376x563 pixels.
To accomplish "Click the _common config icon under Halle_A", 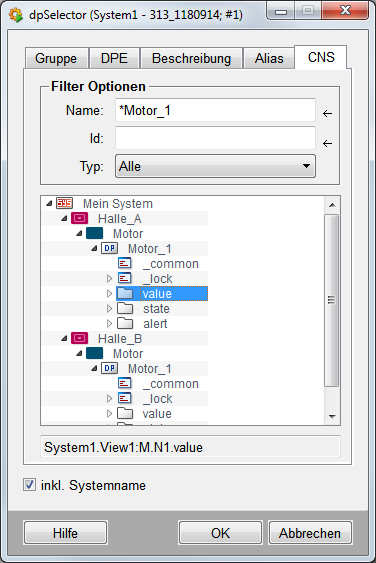I will (x=125, y=264).
